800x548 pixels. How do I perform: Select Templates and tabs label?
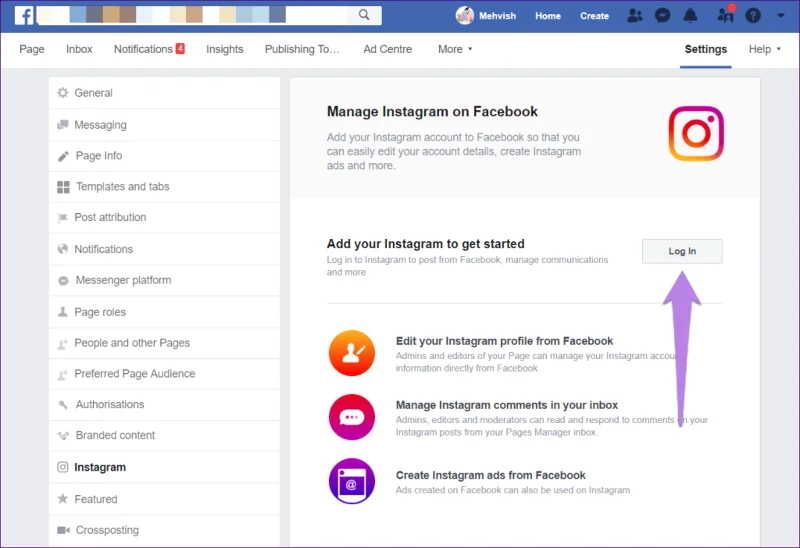(122, 186)
